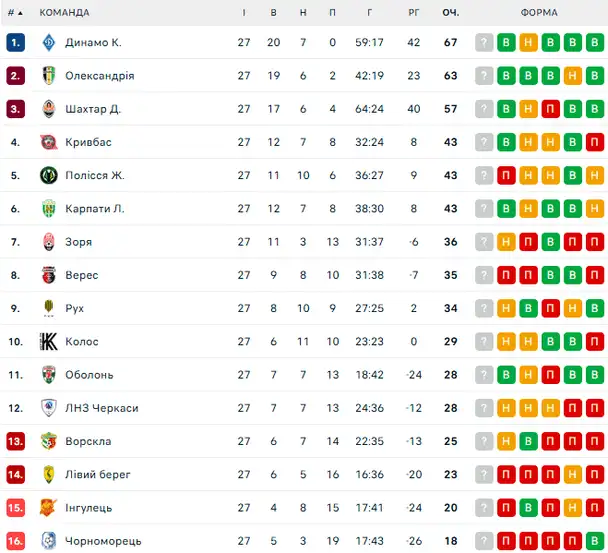608x553 pixels.
Task: Click the Інгулець orange crest
Action: pos(48,508)
